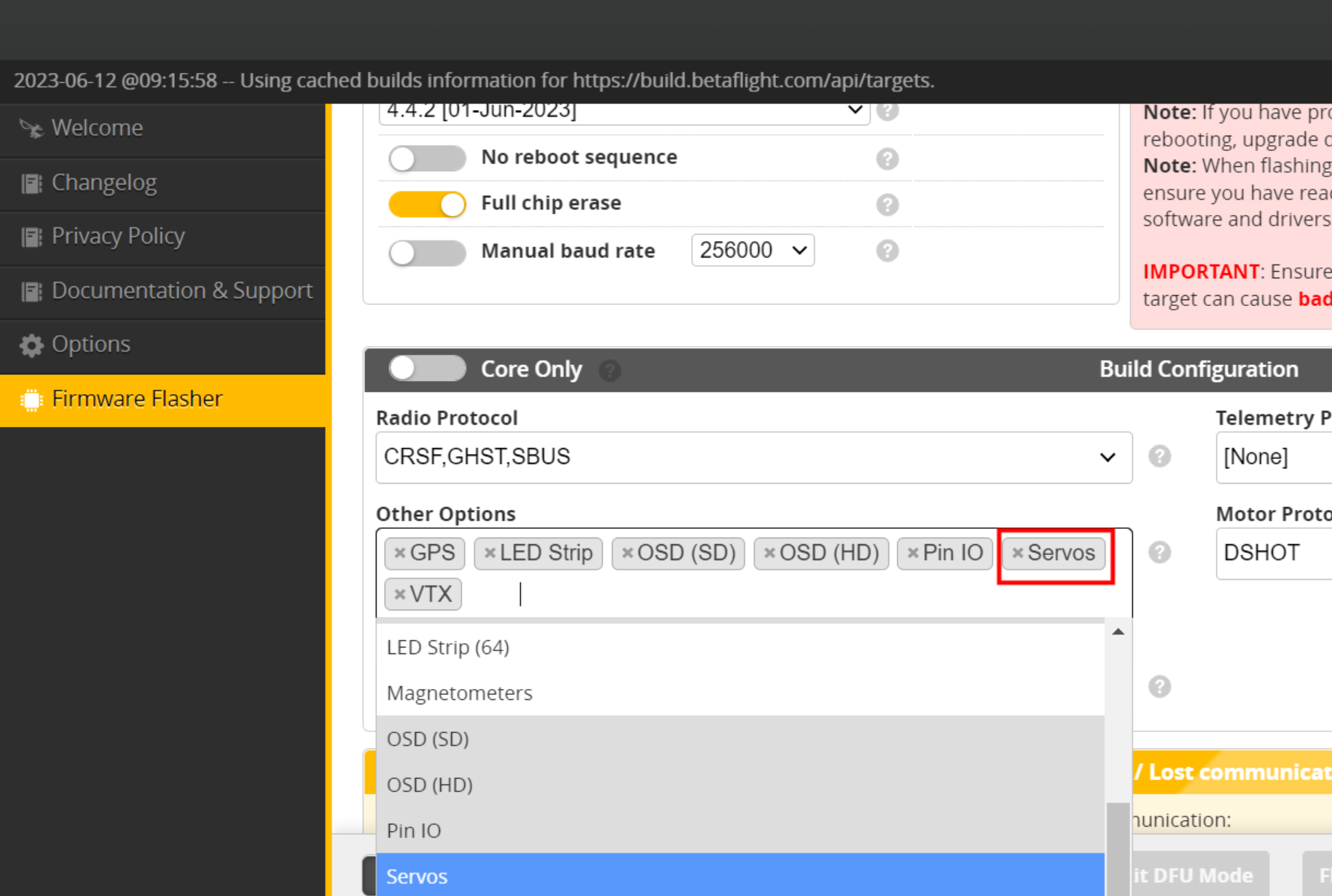This screenshot has height=896, width=1332.
Task: Remove the GPS tag
Action: tap(399, 554)
